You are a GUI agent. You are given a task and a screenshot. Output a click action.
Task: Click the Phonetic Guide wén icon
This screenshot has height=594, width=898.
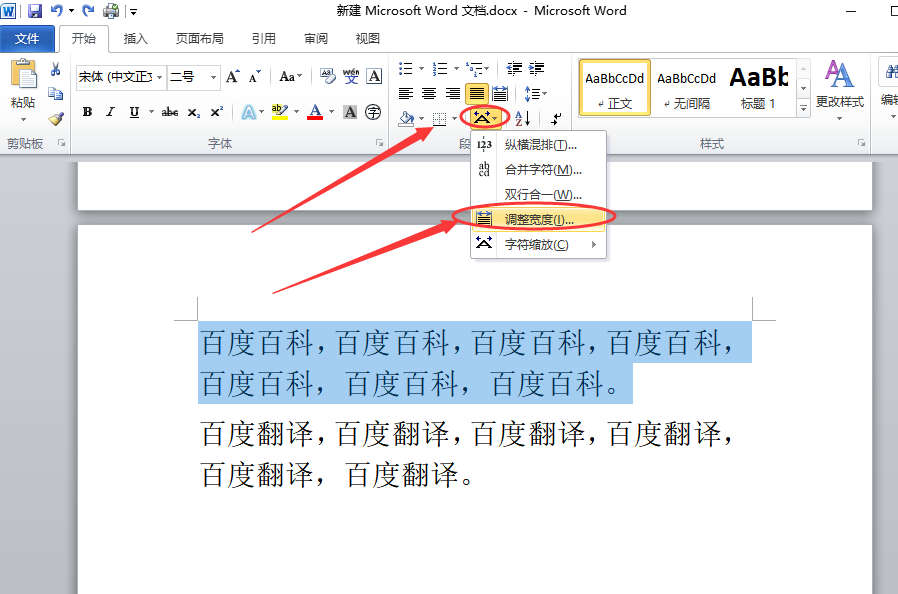pos(351,76)
